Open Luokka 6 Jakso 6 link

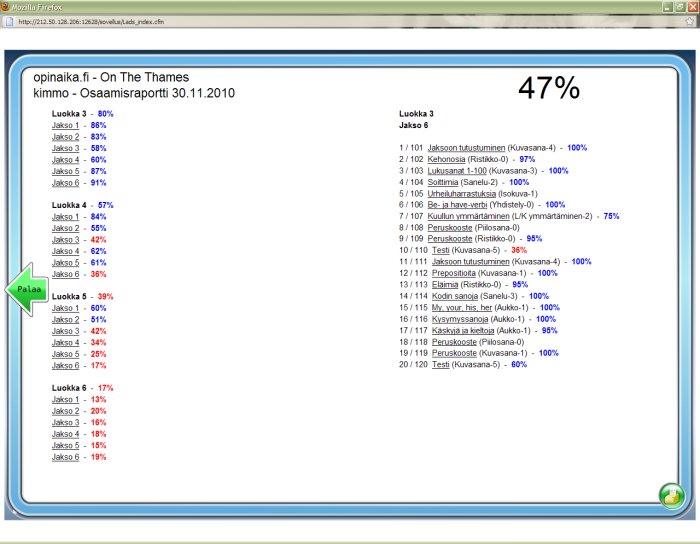pyautogui.click(x=65, y=457)
